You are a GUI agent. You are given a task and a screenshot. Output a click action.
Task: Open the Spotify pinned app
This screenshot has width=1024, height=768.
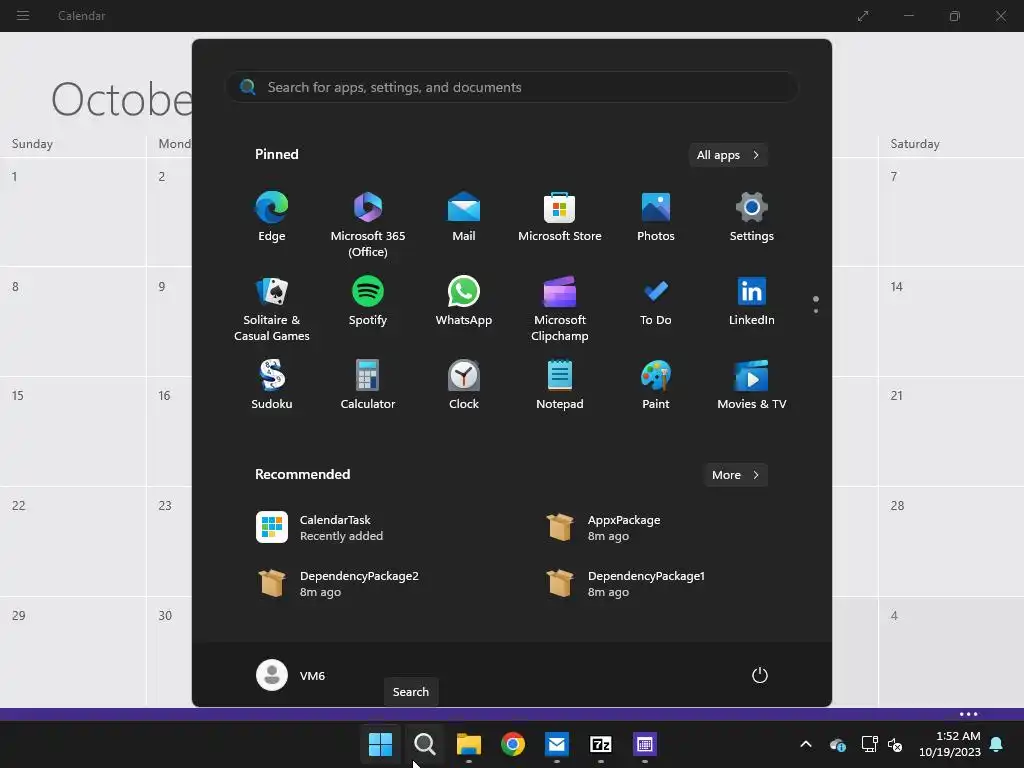tap(368, 301)
